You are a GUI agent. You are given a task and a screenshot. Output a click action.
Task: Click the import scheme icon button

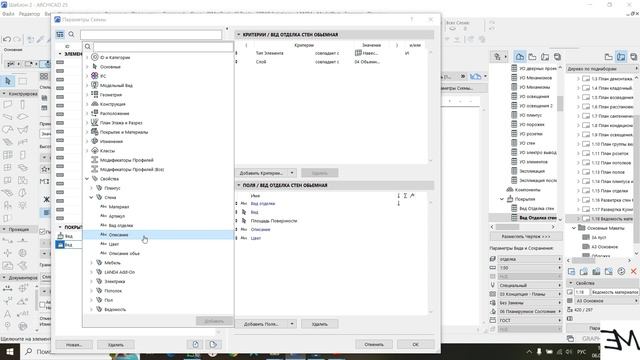click(x=196, y=344)
